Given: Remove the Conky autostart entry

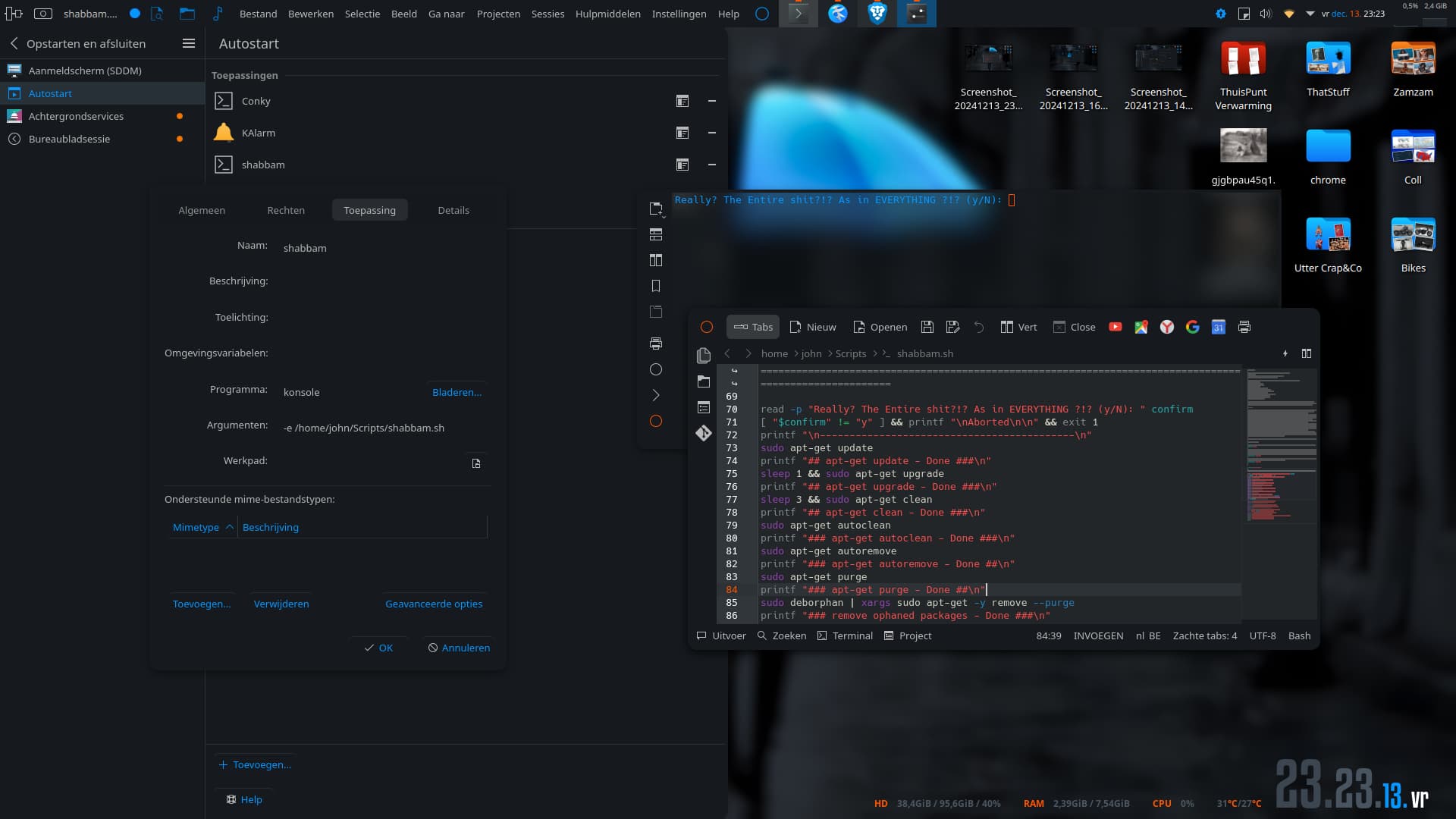Looking at the screenshot, I should click(711, 101).
